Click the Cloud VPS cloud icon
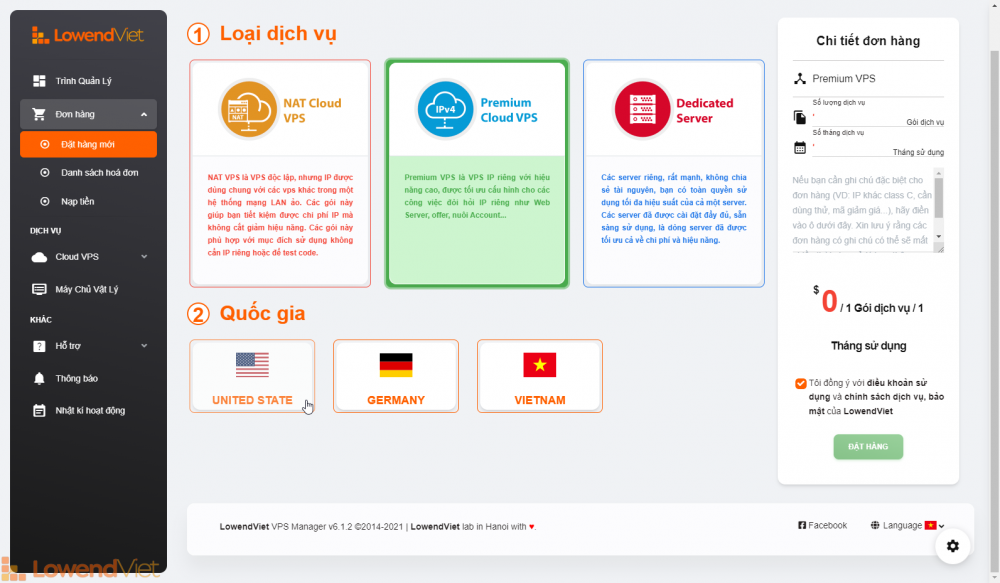The width and height of the screenshot is (1000, 583). (39, 257)
